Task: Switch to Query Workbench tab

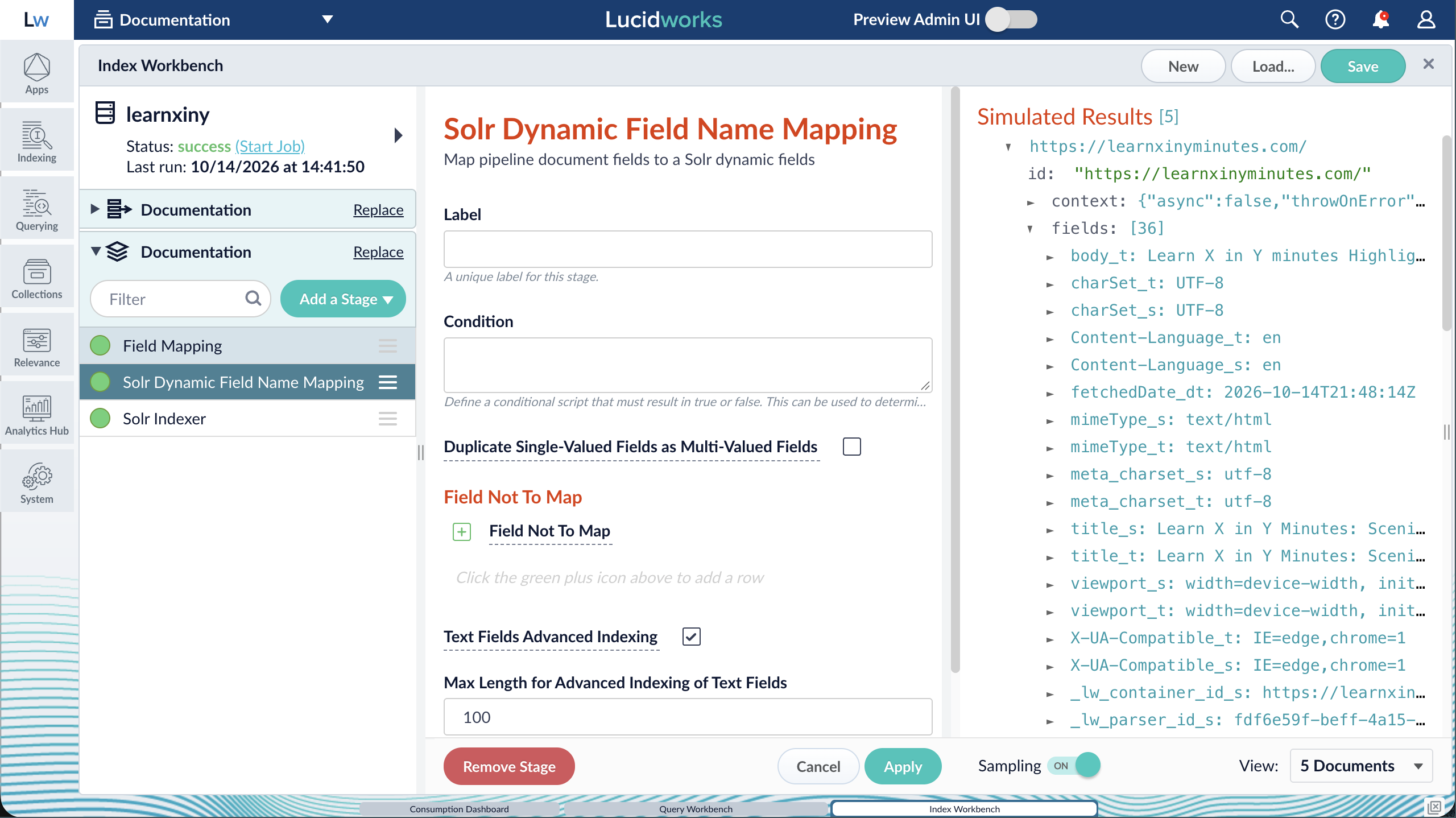Action: (x=696, y=809)
